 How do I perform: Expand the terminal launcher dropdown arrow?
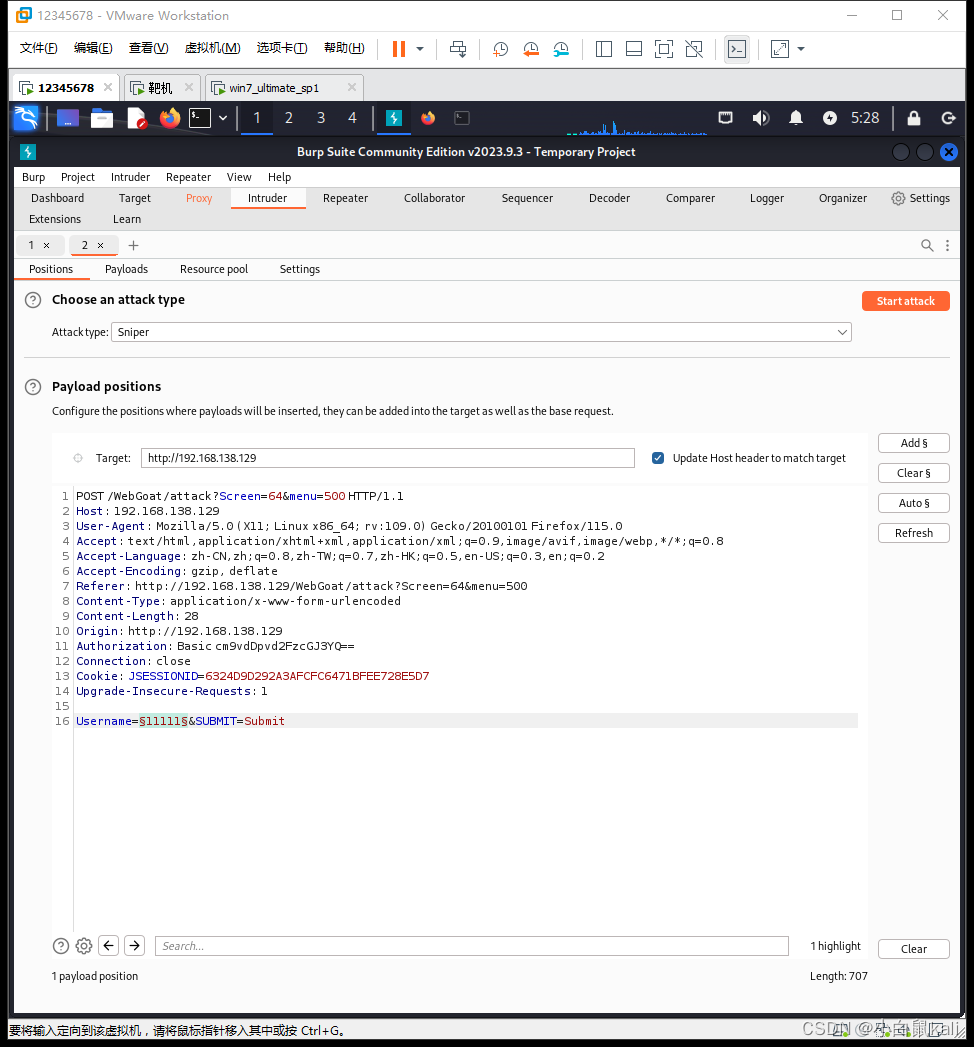223,118
